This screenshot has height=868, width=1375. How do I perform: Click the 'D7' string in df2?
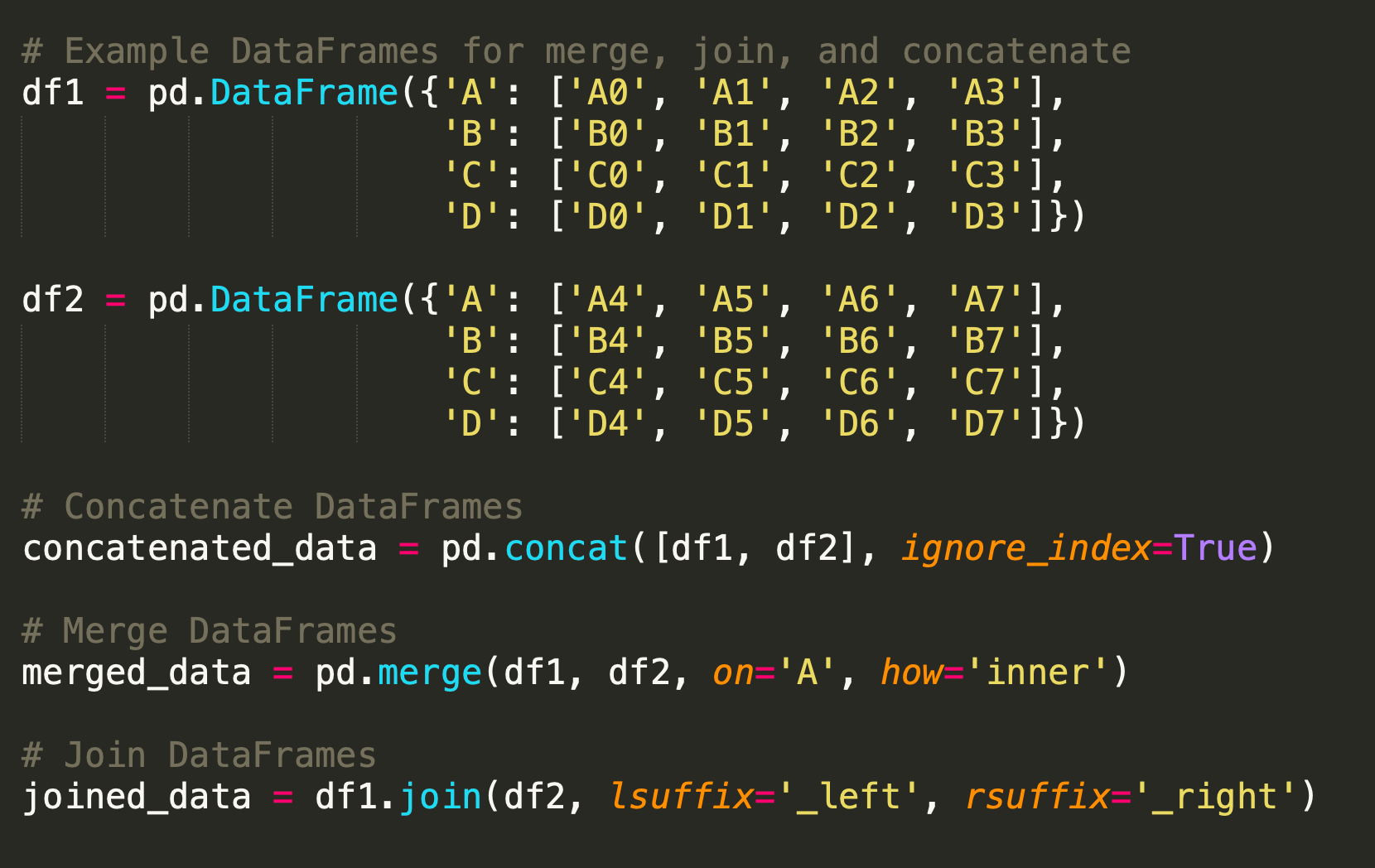[985, 424]
